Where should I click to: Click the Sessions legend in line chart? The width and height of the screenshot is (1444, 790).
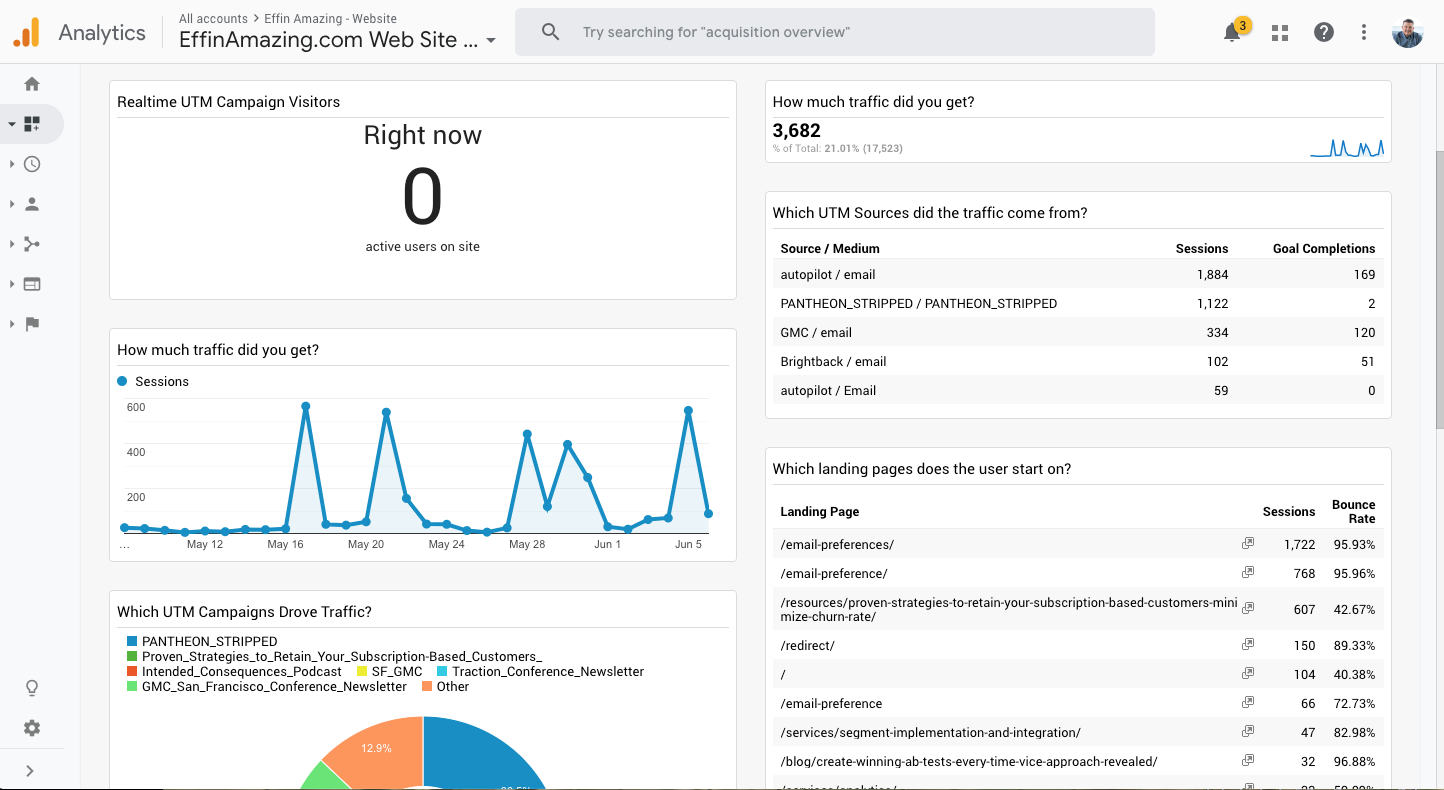[153, 381]
